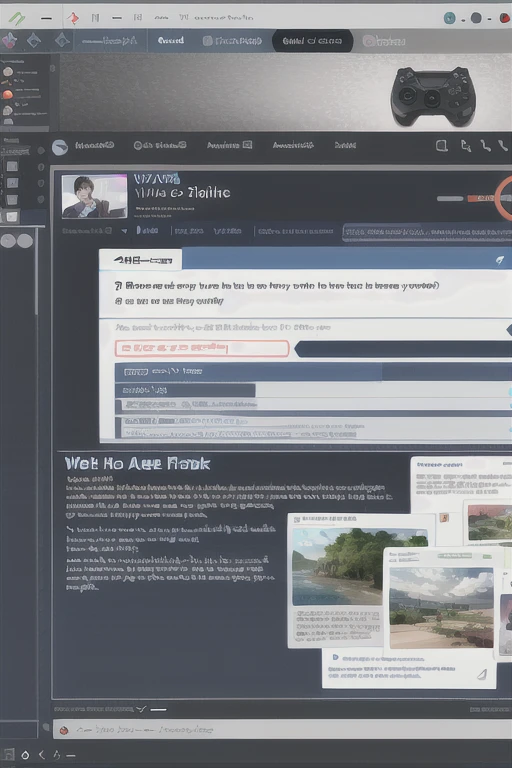Click the pin icon on blue panel header
Image resolution: width=512 pixels, height=768 pixels.
pos(499,260)
